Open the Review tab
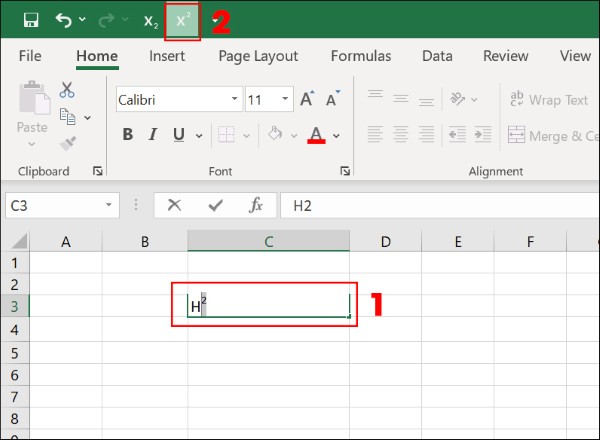The height and width of the screenshot is (440, 600). (x=505, y=56)
